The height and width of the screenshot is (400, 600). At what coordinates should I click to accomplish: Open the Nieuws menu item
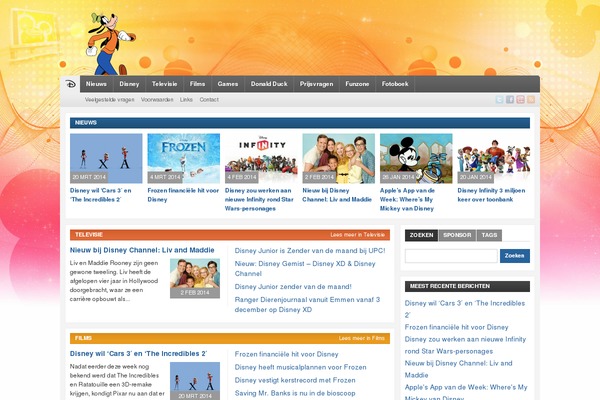(x=96, y=84)
